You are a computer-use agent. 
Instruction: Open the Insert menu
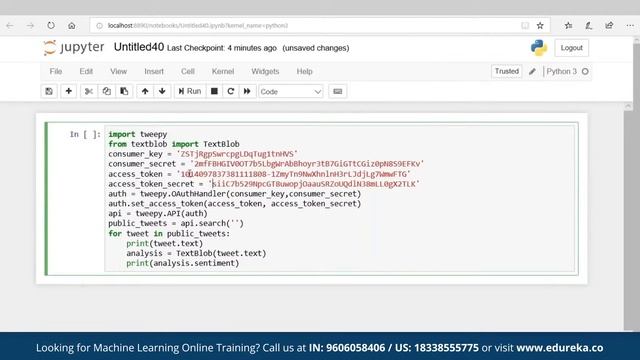click(154, 71)
